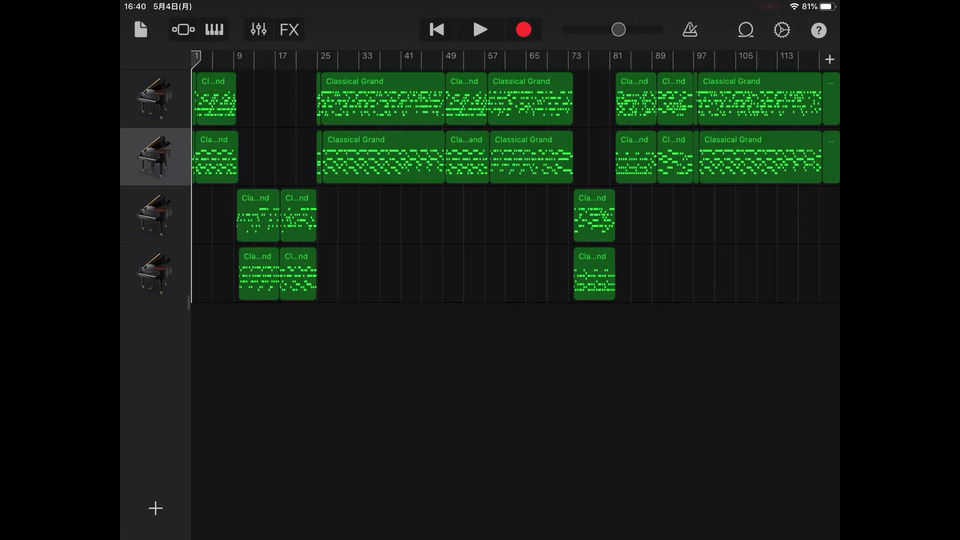The height and width of the screenshot is (540, 960).
Task: Open song sections with the ruler plus button
Action: pos(829,59)
